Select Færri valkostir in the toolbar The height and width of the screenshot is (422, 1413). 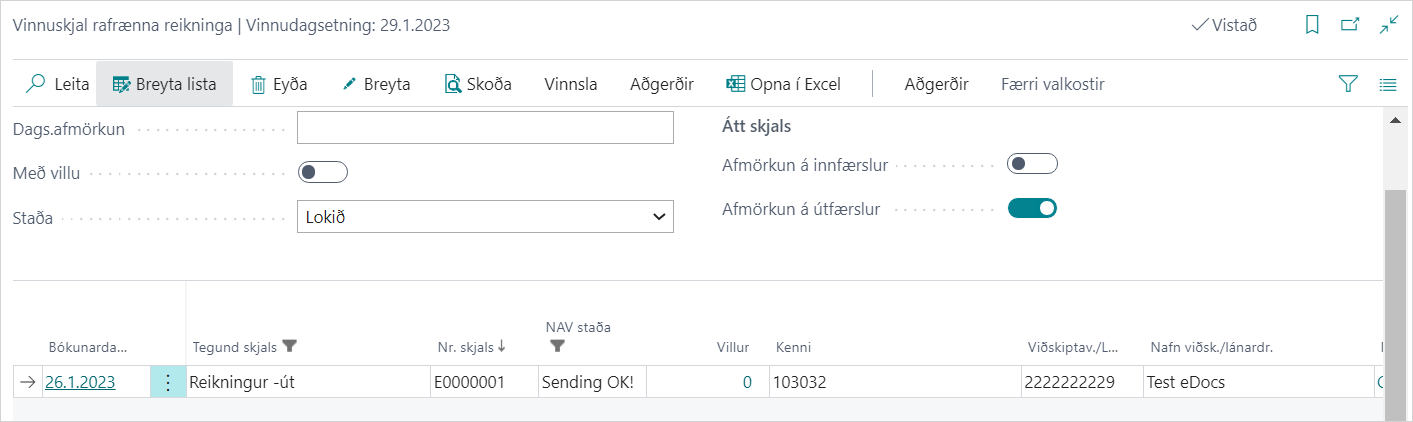click(1052, 84)
